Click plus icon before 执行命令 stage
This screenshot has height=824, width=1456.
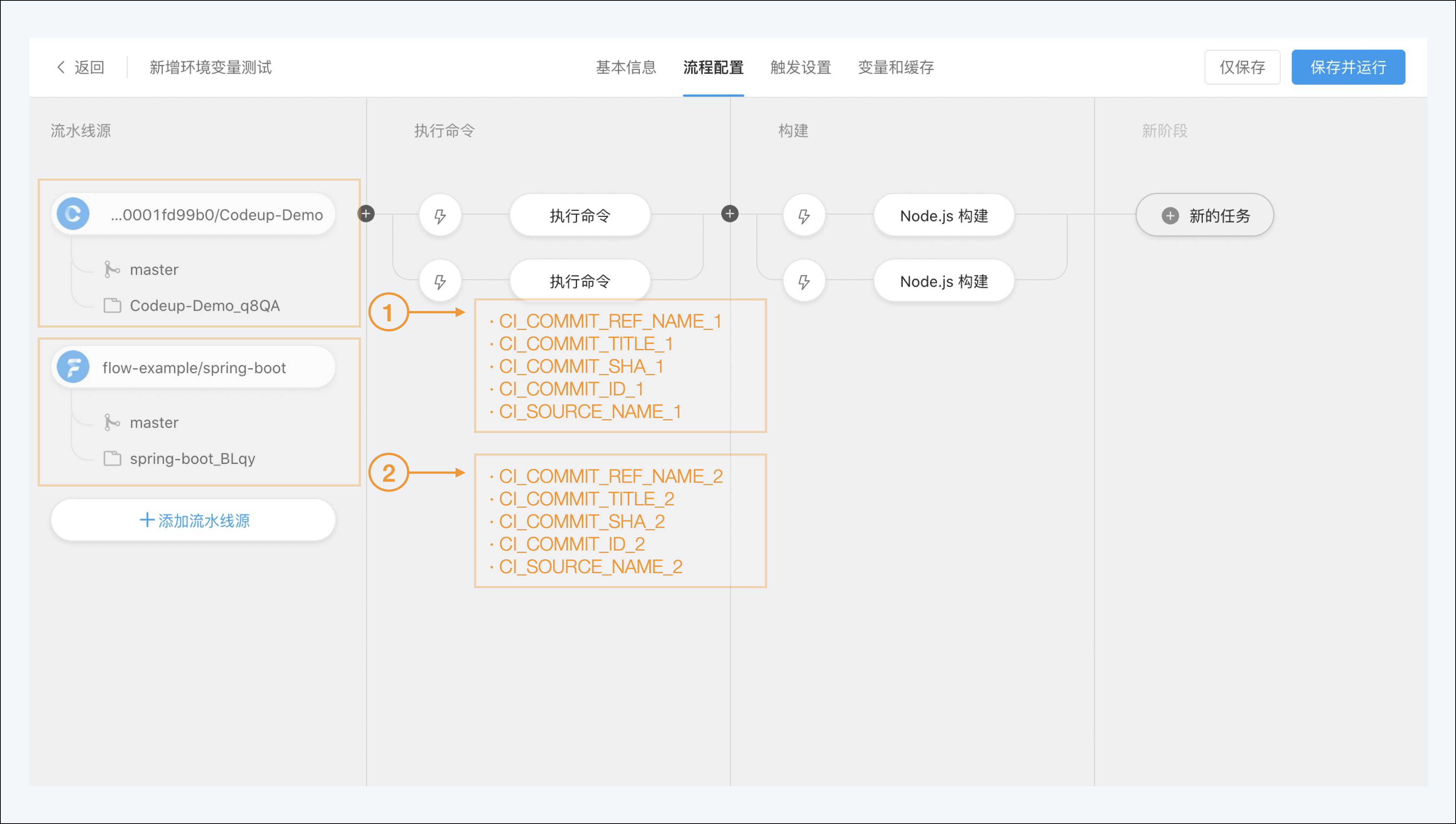pyautogui.click(x=366, y=214)
